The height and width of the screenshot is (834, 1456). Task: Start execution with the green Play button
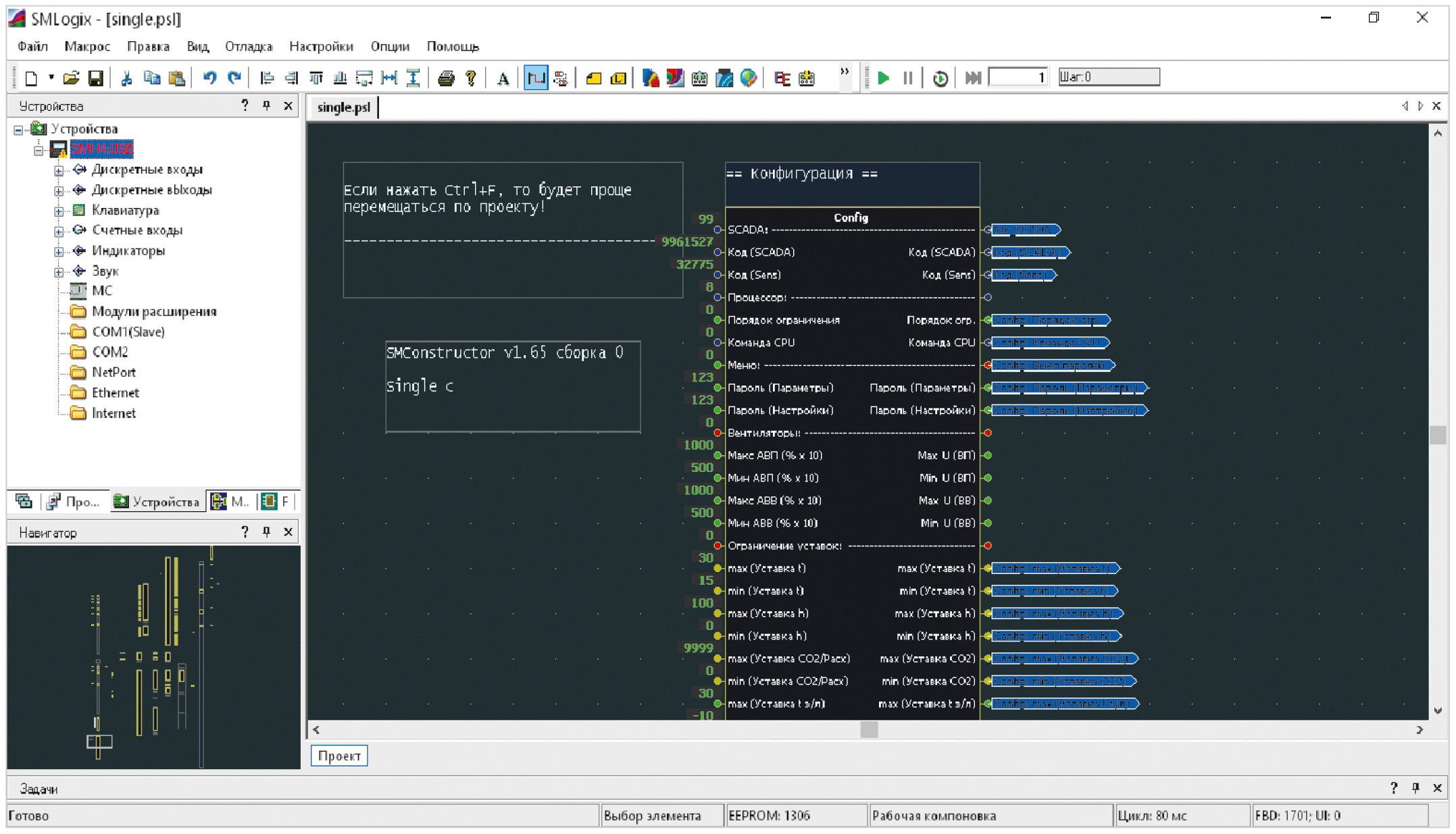point(883,78)
